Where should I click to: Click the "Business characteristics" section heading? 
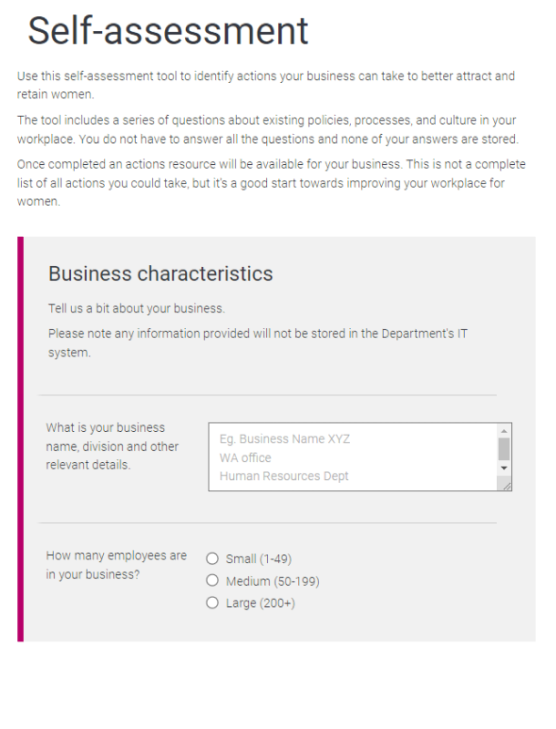[160, 273]
